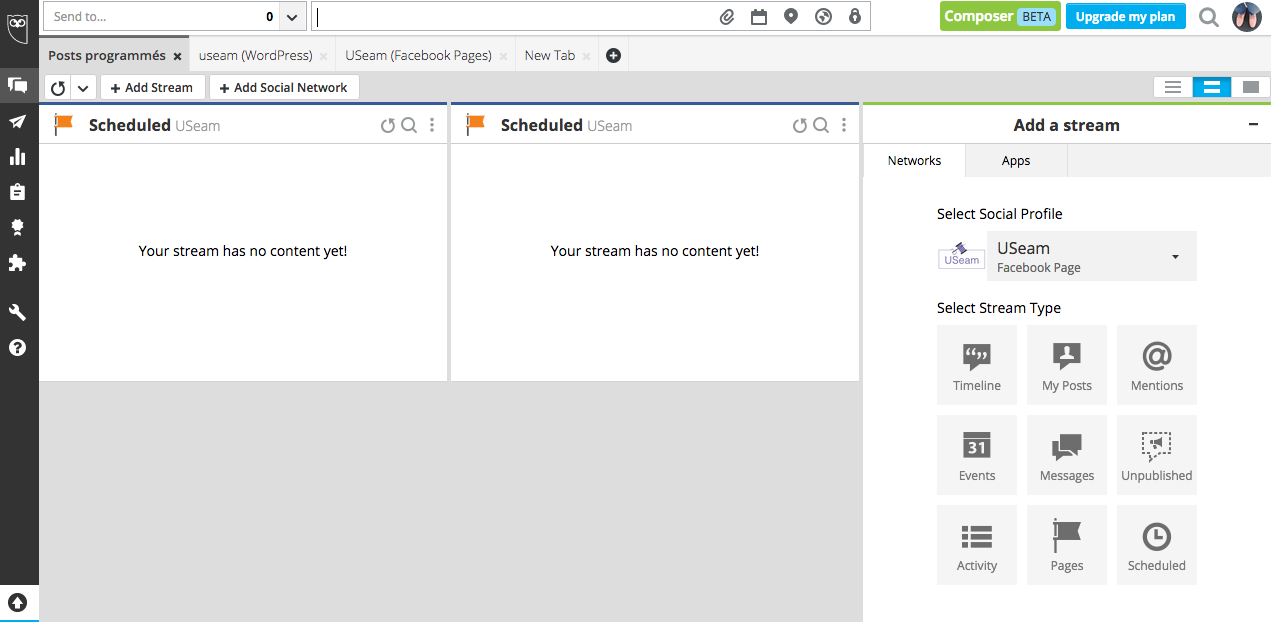Choose the Unpublished stream type
Image resolution: width=1271 pixels, height=622 pixels.
(1156, 455)
